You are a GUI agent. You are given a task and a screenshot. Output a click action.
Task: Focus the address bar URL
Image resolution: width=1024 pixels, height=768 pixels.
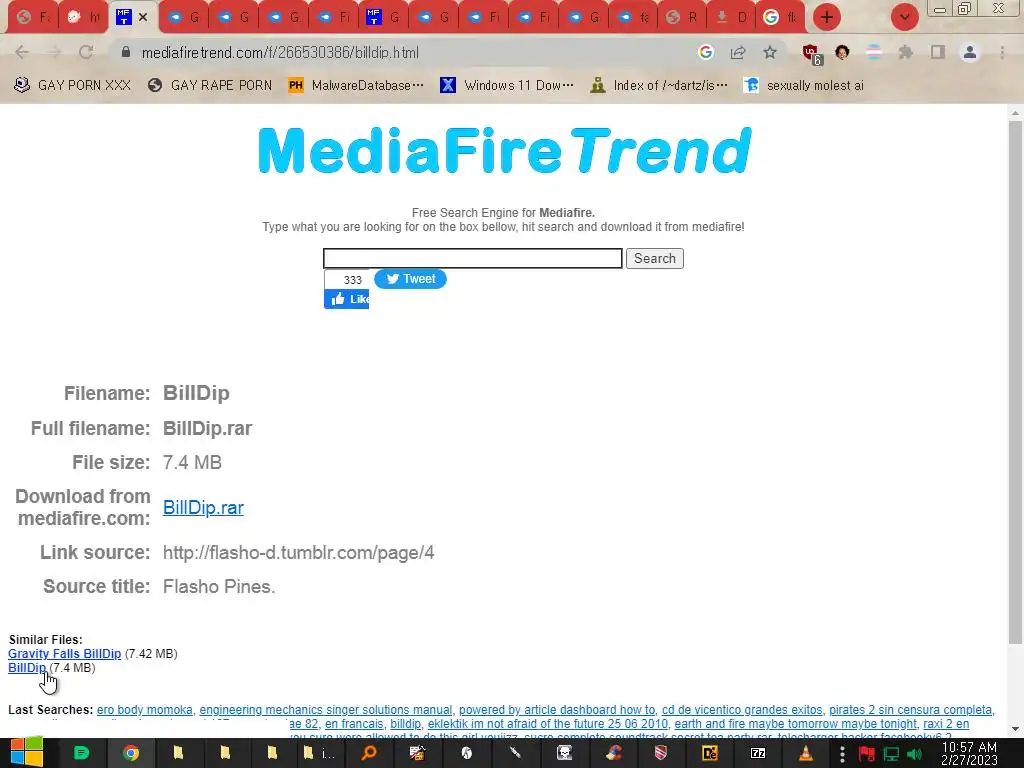point(280,52)
